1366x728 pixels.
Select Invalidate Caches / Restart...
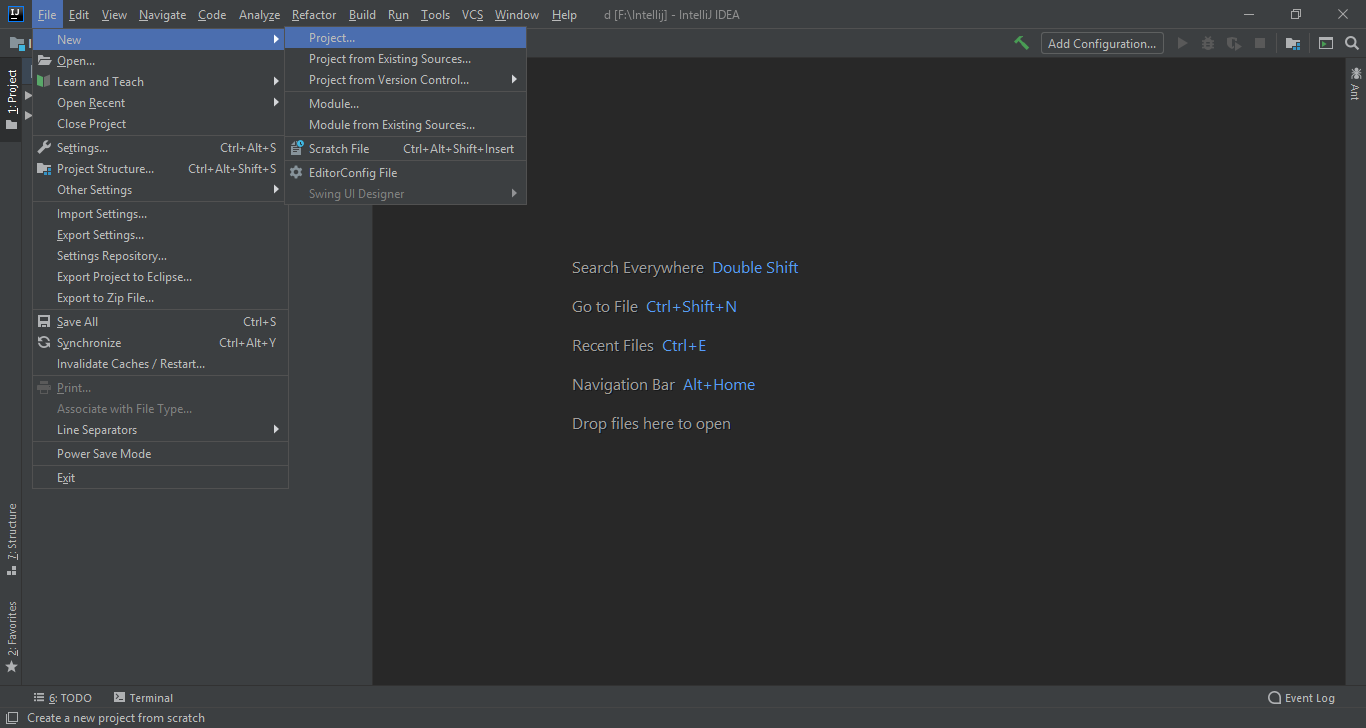click(x=160, y=364)
